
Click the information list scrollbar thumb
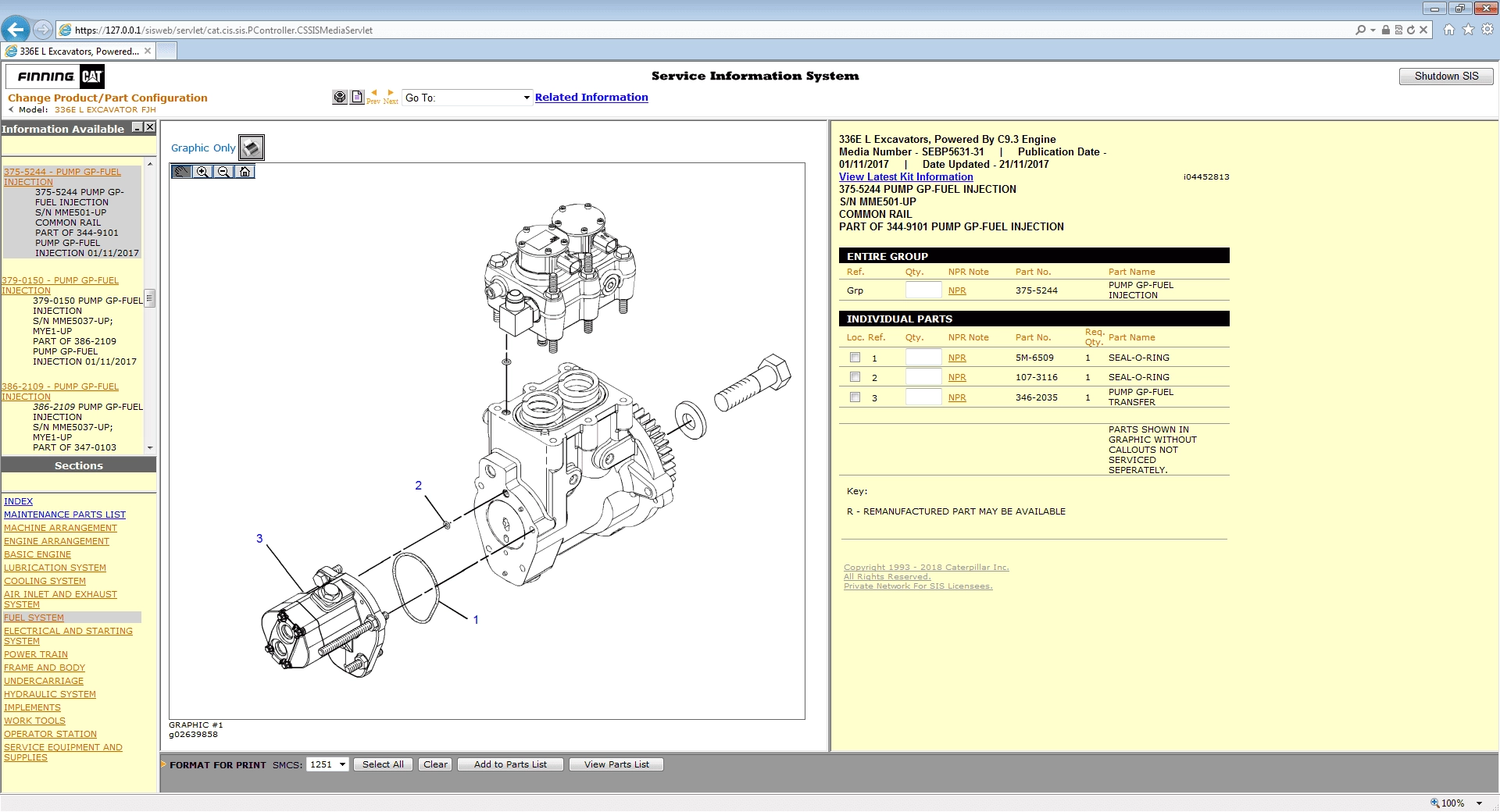pyautogui.click(x=150, y=298)
